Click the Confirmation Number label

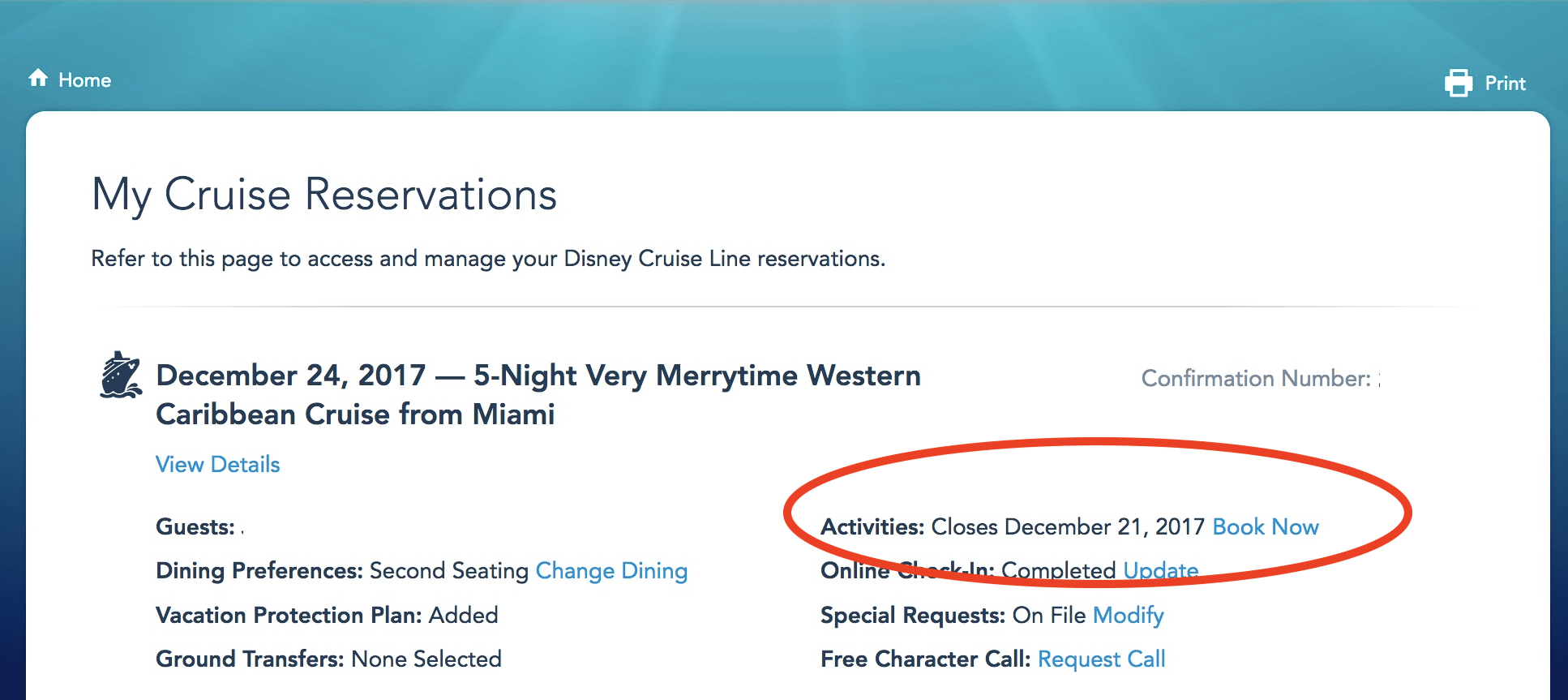coord(1255,379)
